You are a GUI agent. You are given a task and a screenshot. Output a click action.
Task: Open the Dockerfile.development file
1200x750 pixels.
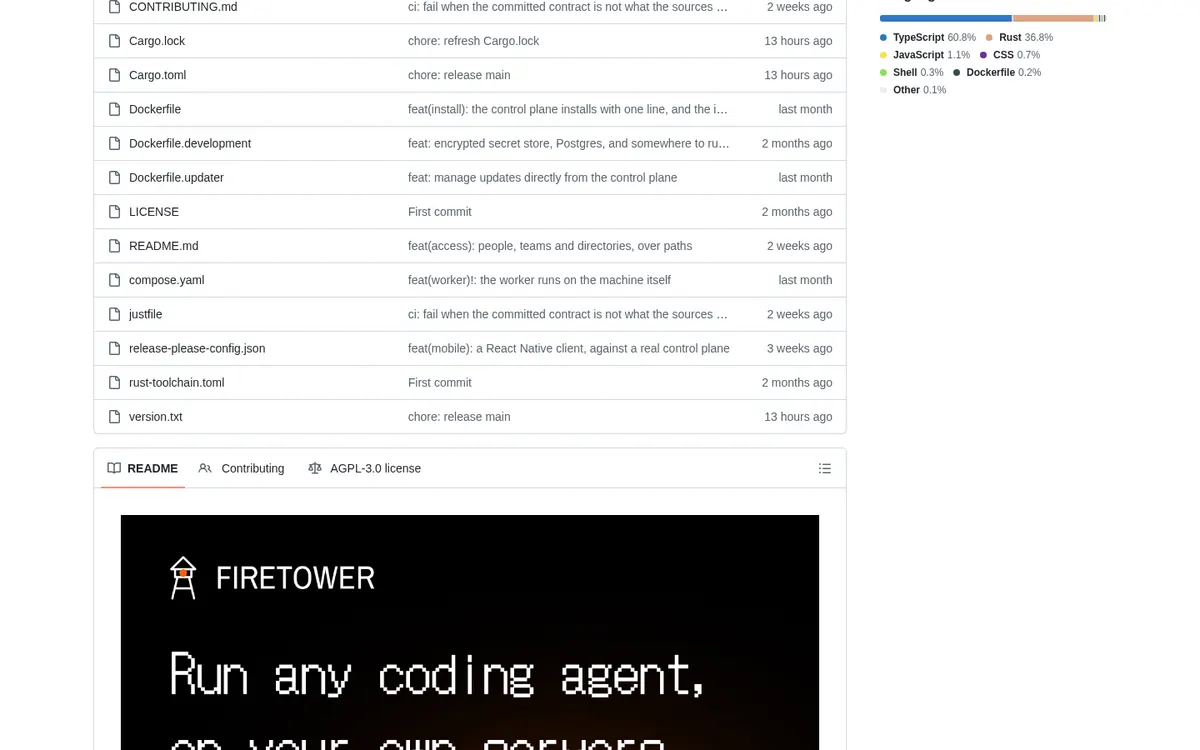point(190,143)
